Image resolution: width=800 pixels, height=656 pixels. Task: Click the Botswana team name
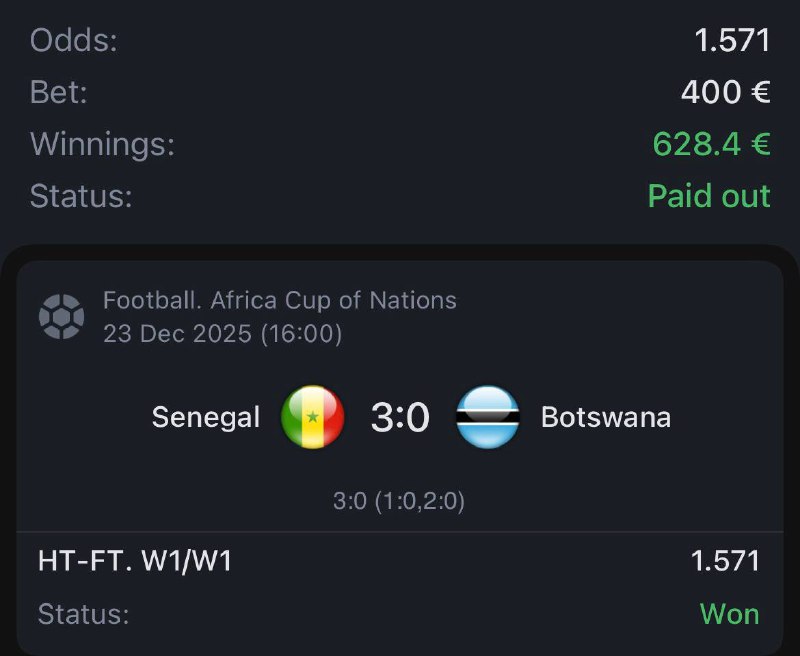coord(606,417)
